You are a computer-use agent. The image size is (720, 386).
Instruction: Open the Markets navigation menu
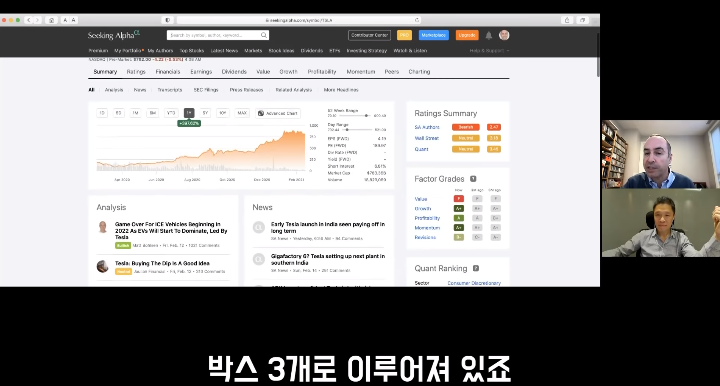point(253,50)
